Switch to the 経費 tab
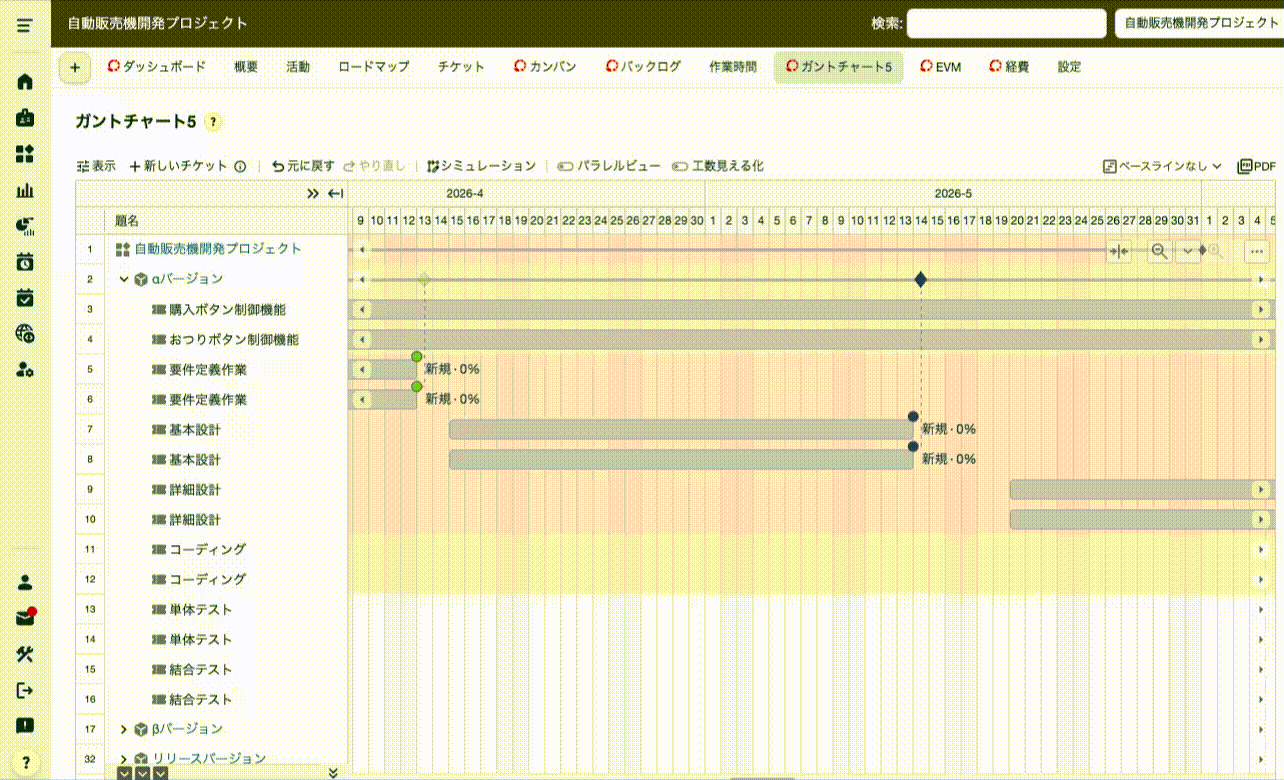 [x=1010, y=67]
